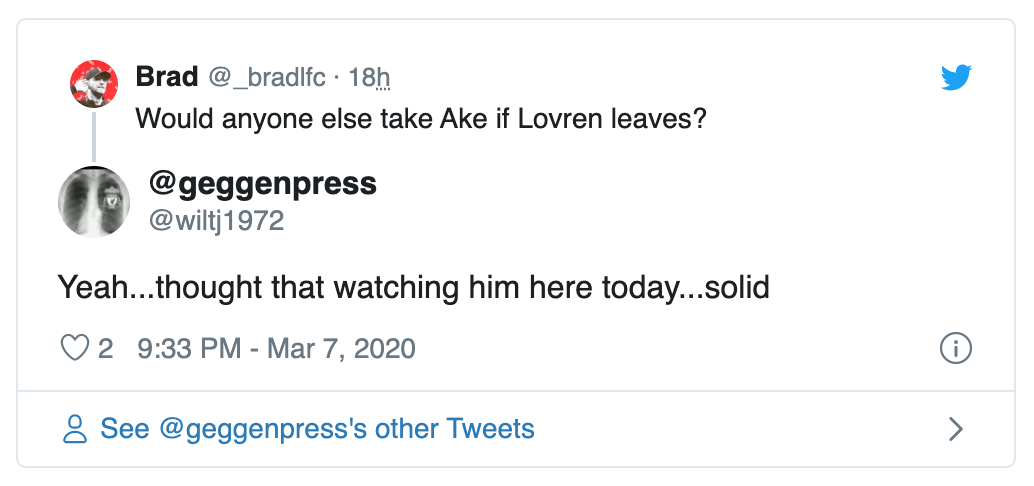Image resolution: width=1034 pixels, height=486 pixels.
Task: Open Brad's profile picture
Action: coord(94,83)
